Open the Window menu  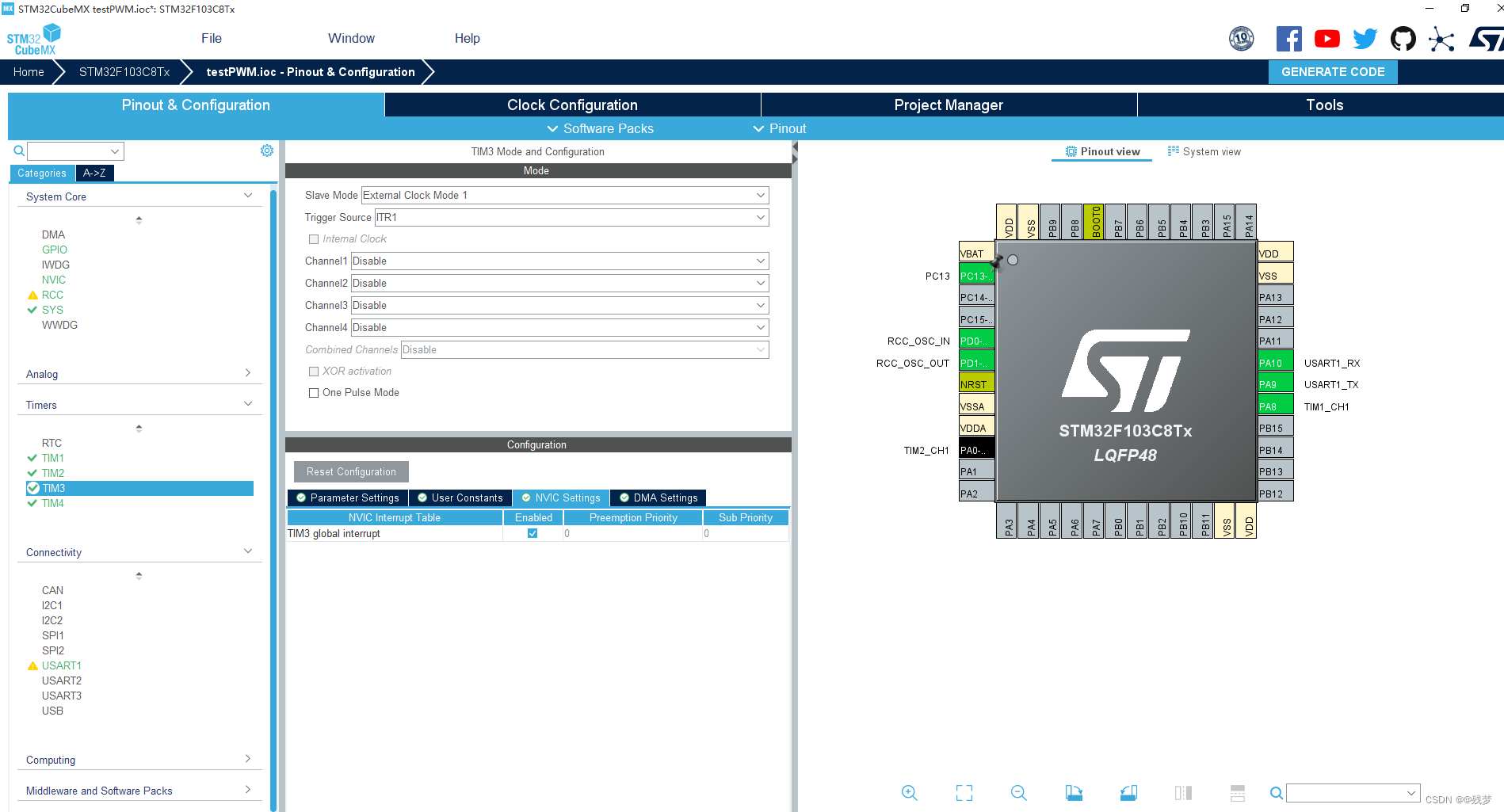[351, 38]
